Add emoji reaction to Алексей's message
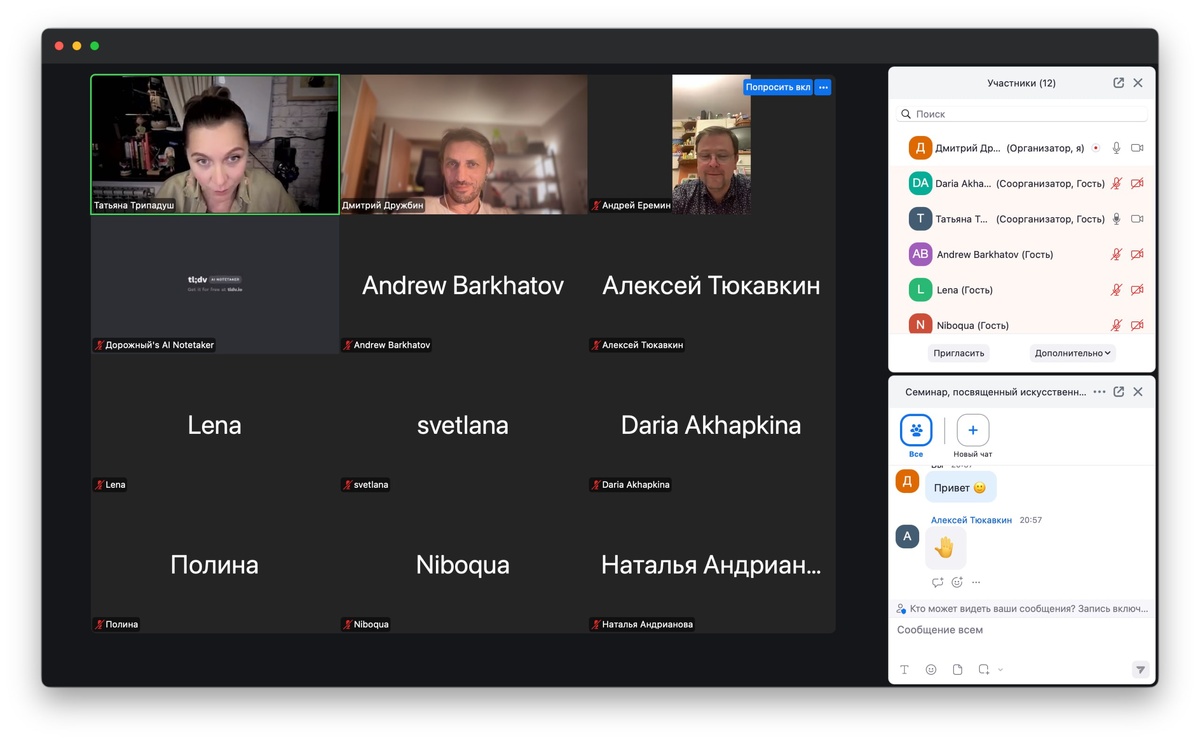The image size is (1200, 742). coord(957,582)
